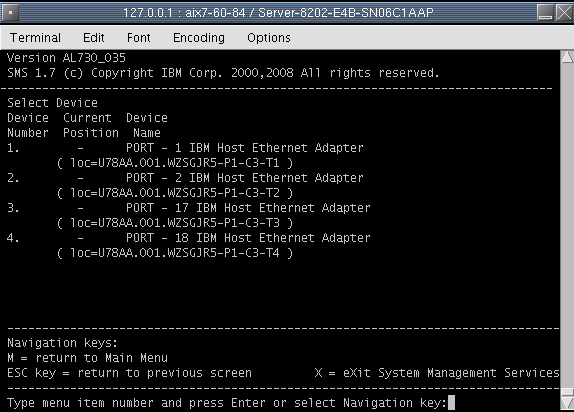Image resolution: width=574 pixels, height=412 pixels.
Task: Click the scrollbar down arrow
Action: [567, 403]
